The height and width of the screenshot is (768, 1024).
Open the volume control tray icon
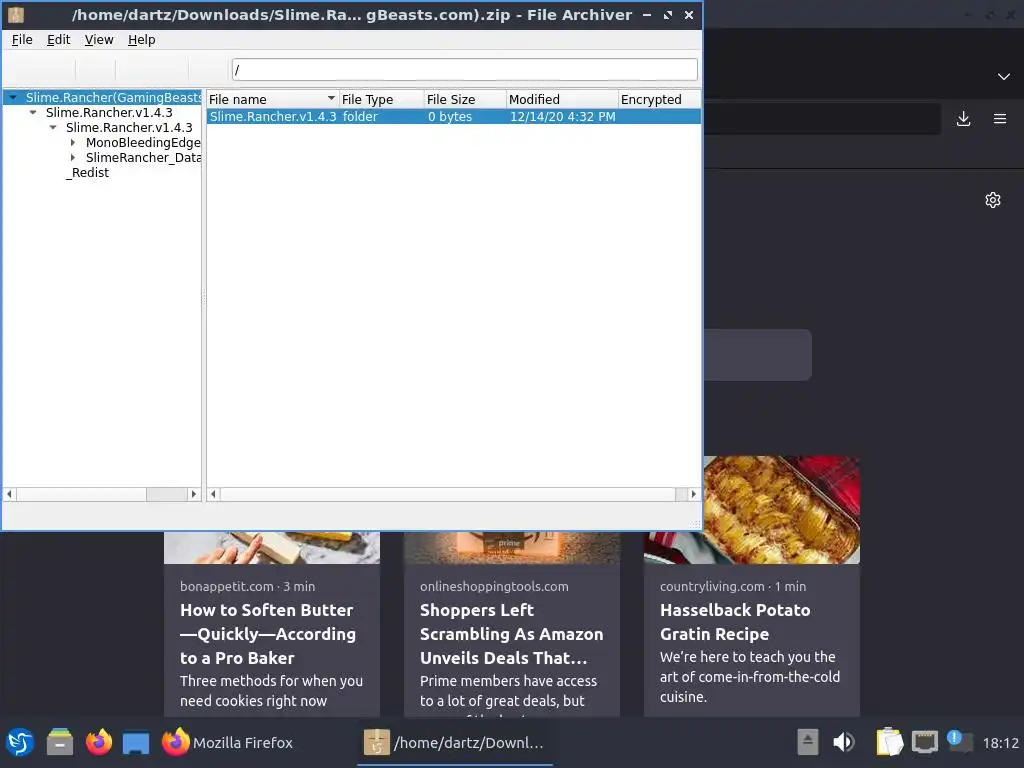tap(844, 743)
